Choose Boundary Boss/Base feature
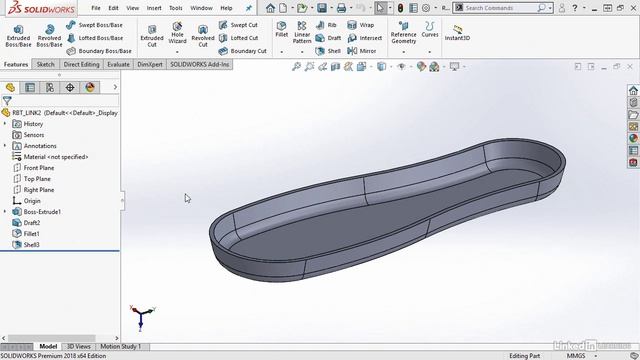This screenshot has height=360, width=640. coord(99,51)
